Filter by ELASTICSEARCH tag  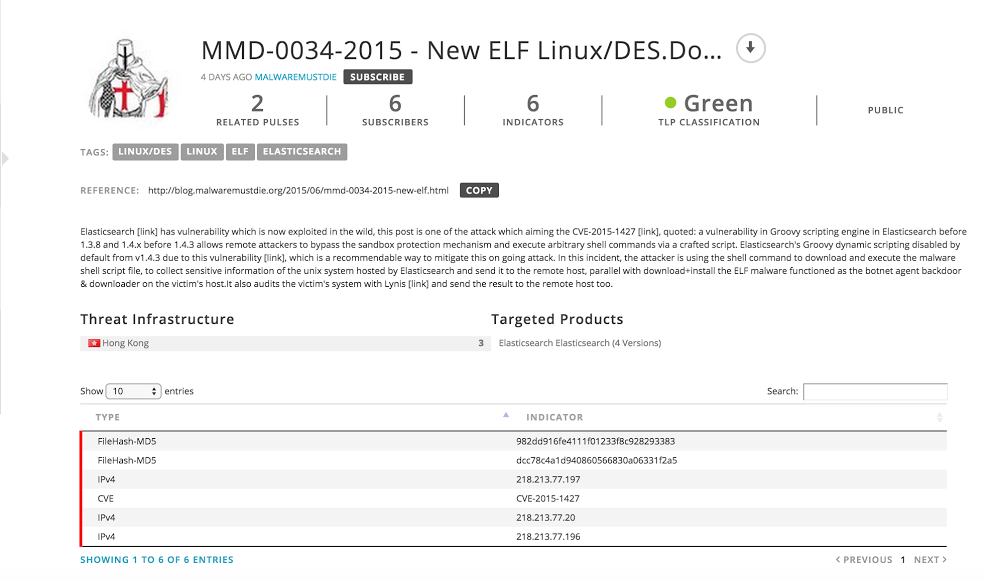coord(302,152)
